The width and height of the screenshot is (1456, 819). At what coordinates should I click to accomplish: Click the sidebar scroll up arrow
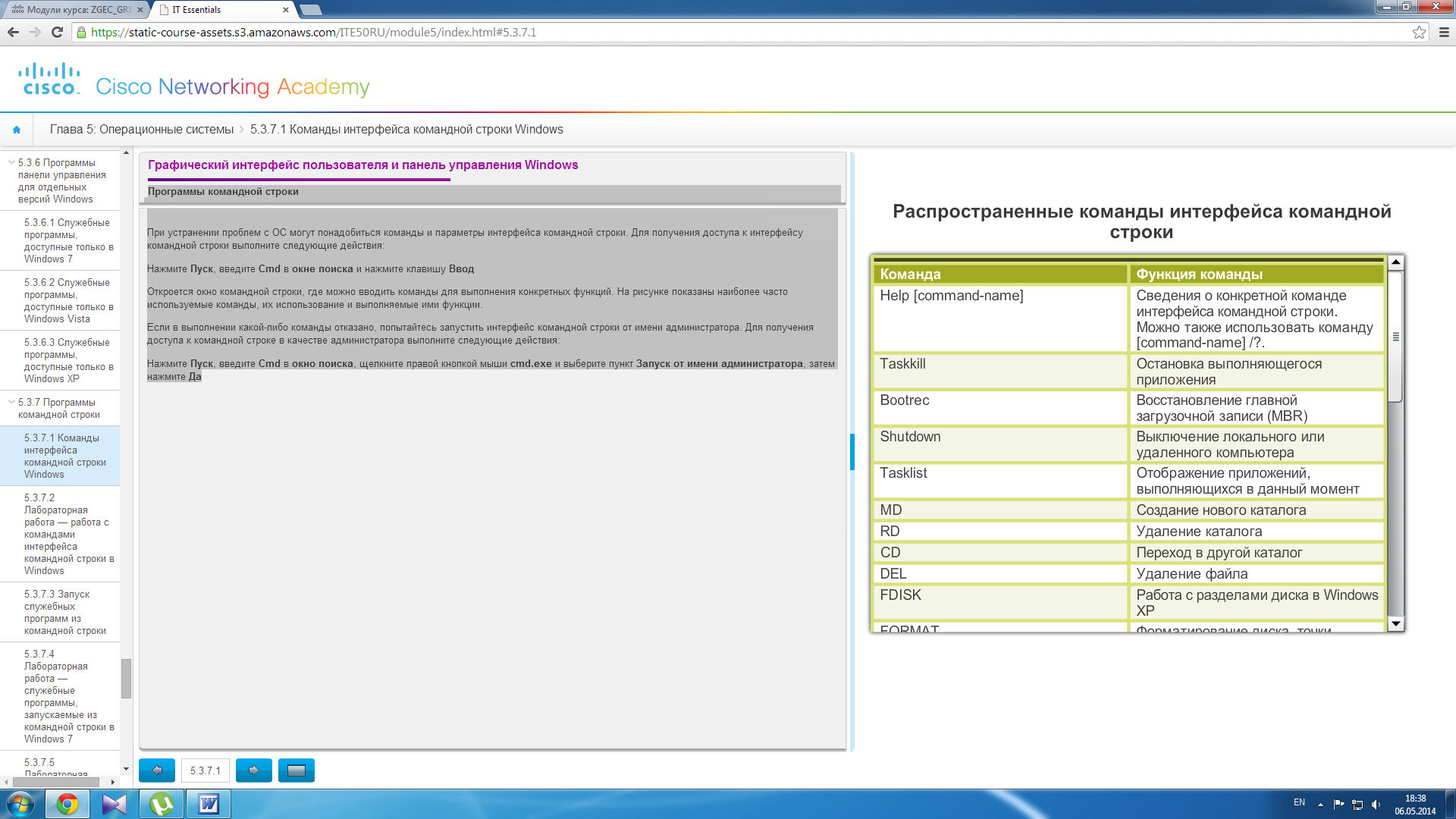pyautogui.click(x=126, y=154)
